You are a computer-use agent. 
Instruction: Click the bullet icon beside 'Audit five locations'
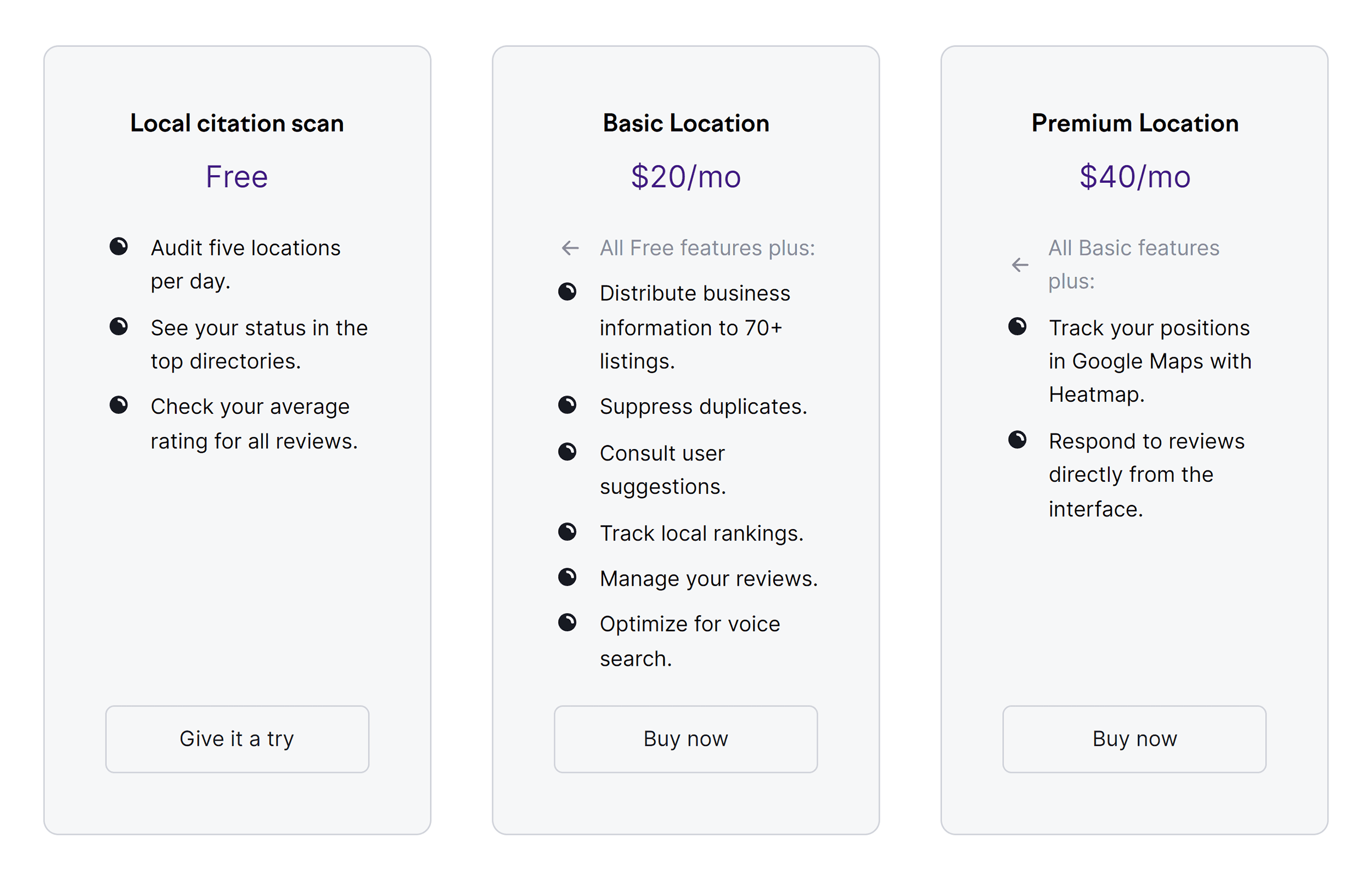point(120,246)
